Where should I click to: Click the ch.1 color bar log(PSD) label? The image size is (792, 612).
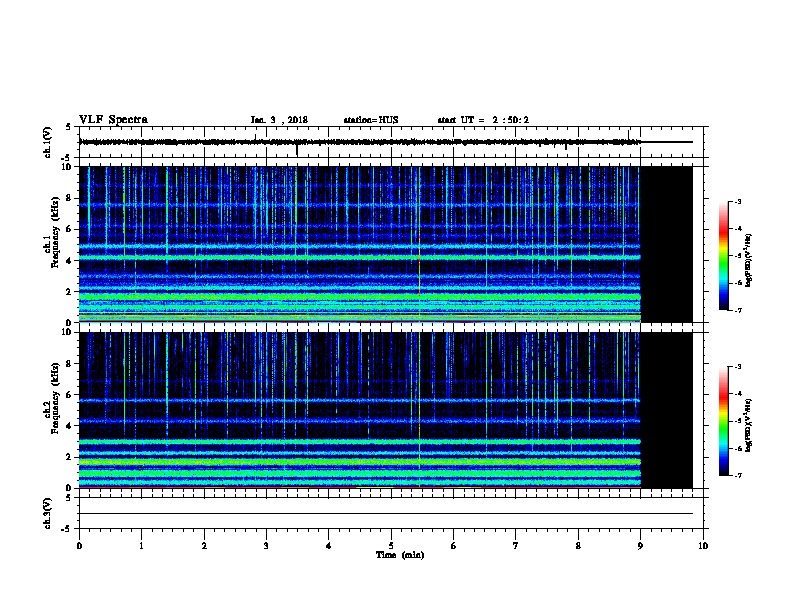pyautogui.click(x=749, y=260)
